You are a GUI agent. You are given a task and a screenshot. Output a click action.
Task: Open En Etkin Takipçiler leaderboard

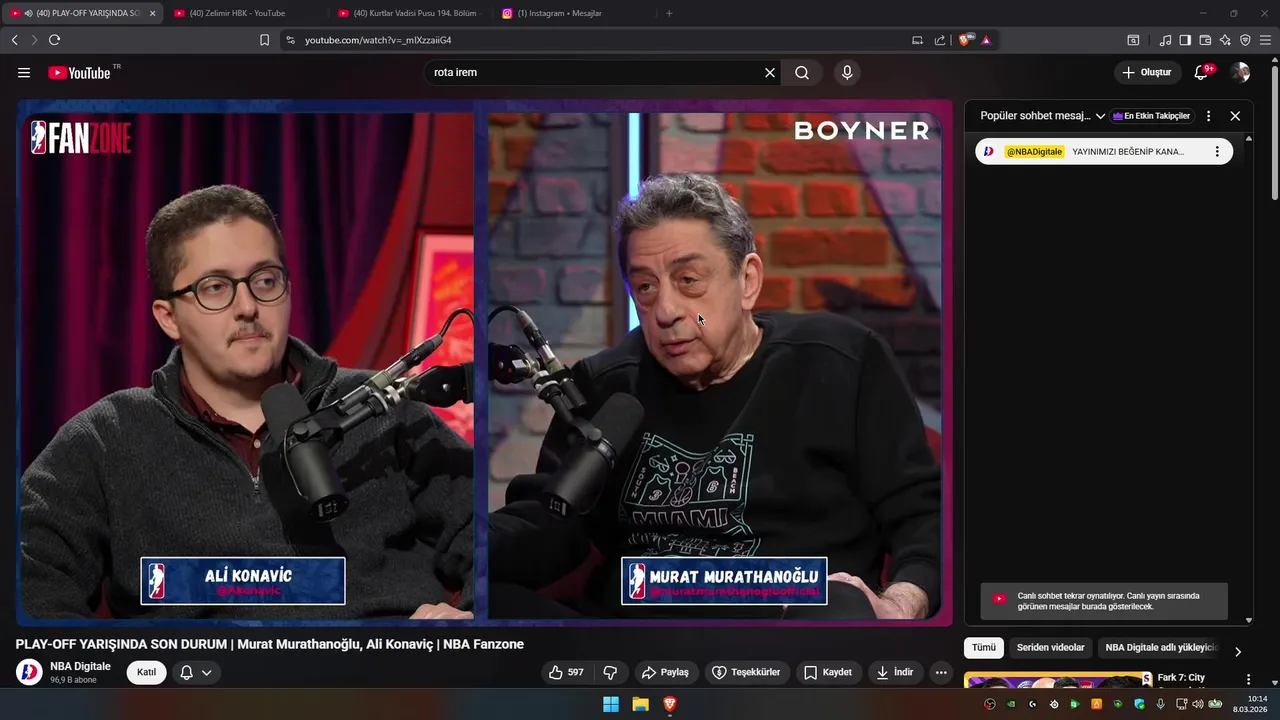[1152, 116]
